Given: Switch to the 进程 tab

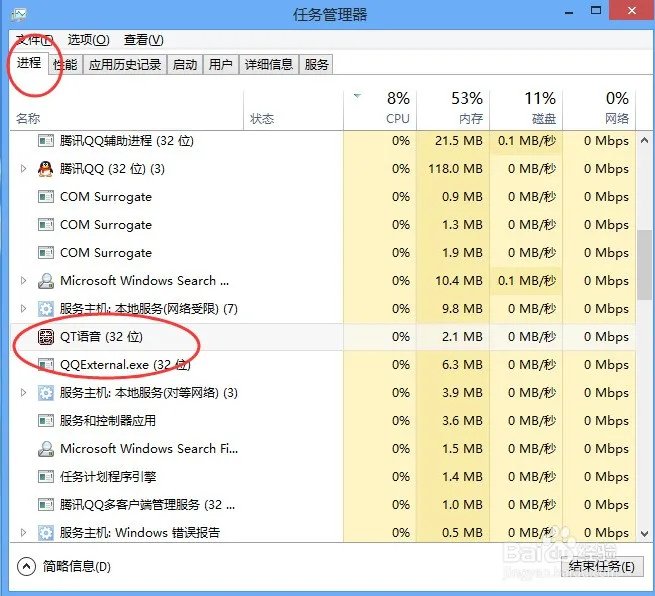Looking at the screenshot, I should click(29, 63).
